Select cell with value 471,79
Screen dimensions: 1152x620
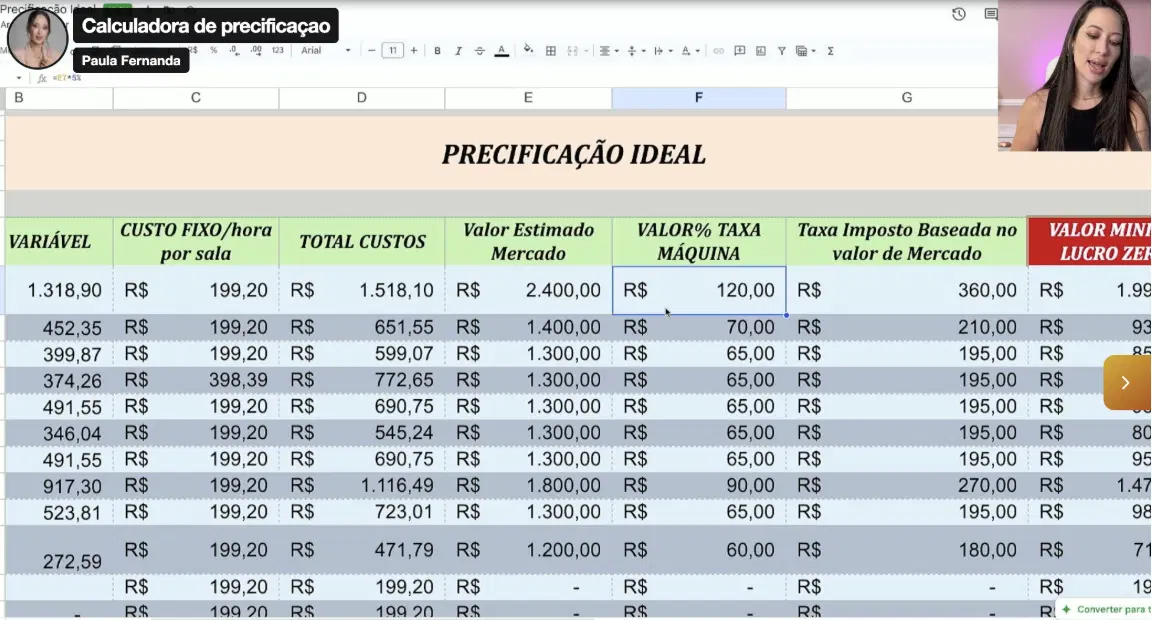361,549
